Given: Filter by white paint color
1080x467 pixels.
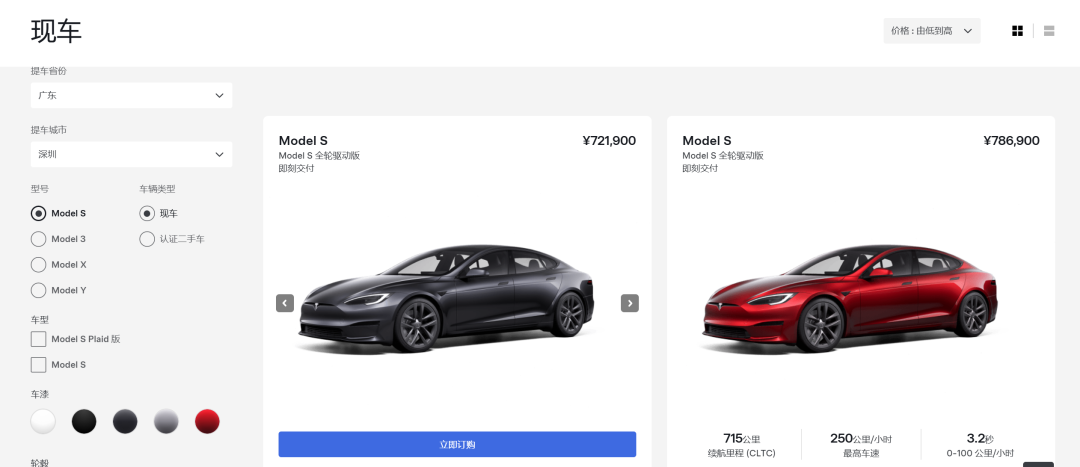Looking at the screenshot, I should (43, 422).
